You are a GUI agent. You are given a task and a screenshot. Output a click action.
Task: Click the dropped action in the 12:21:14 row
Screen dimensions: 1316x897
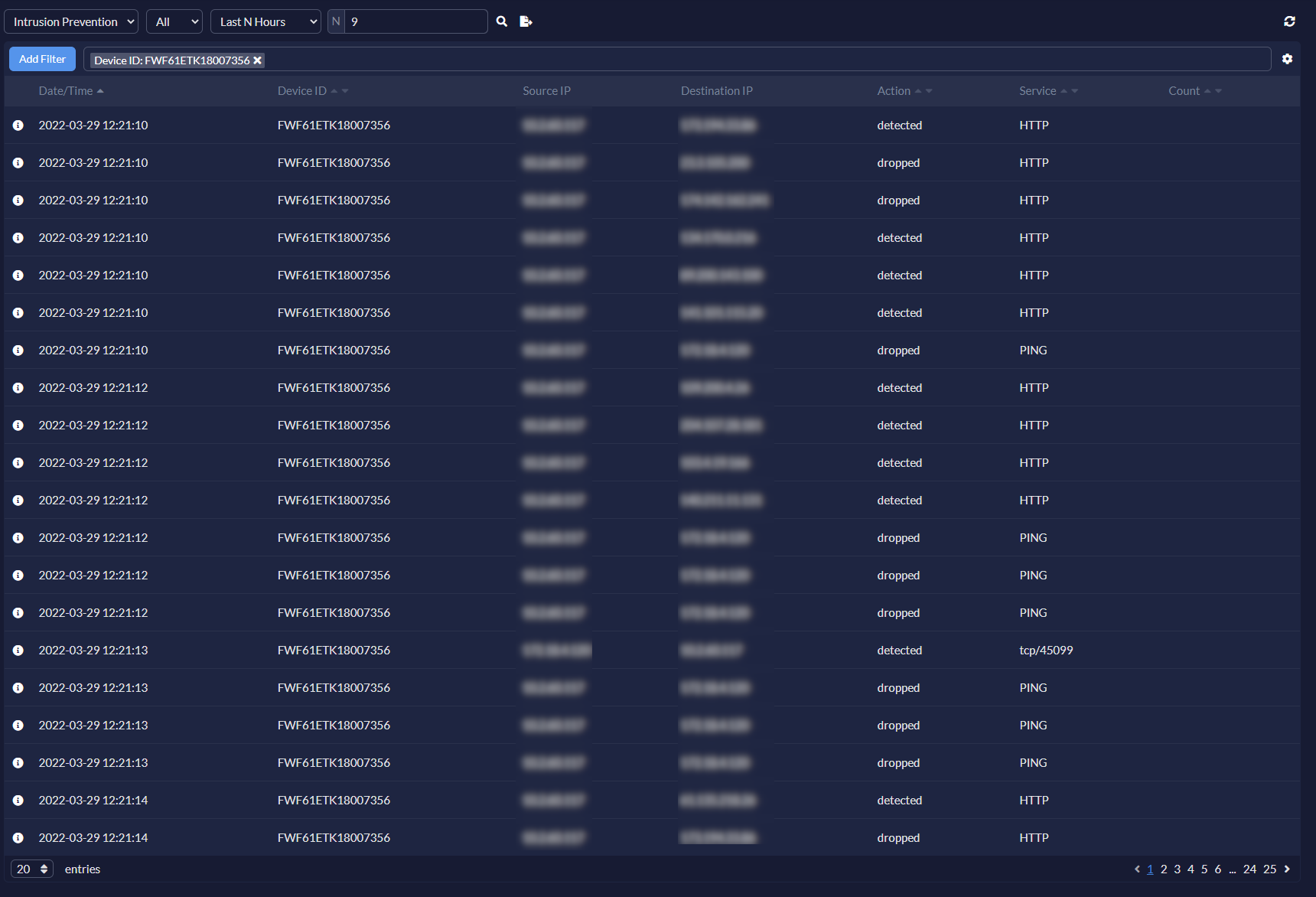click(x=898, y=838)
